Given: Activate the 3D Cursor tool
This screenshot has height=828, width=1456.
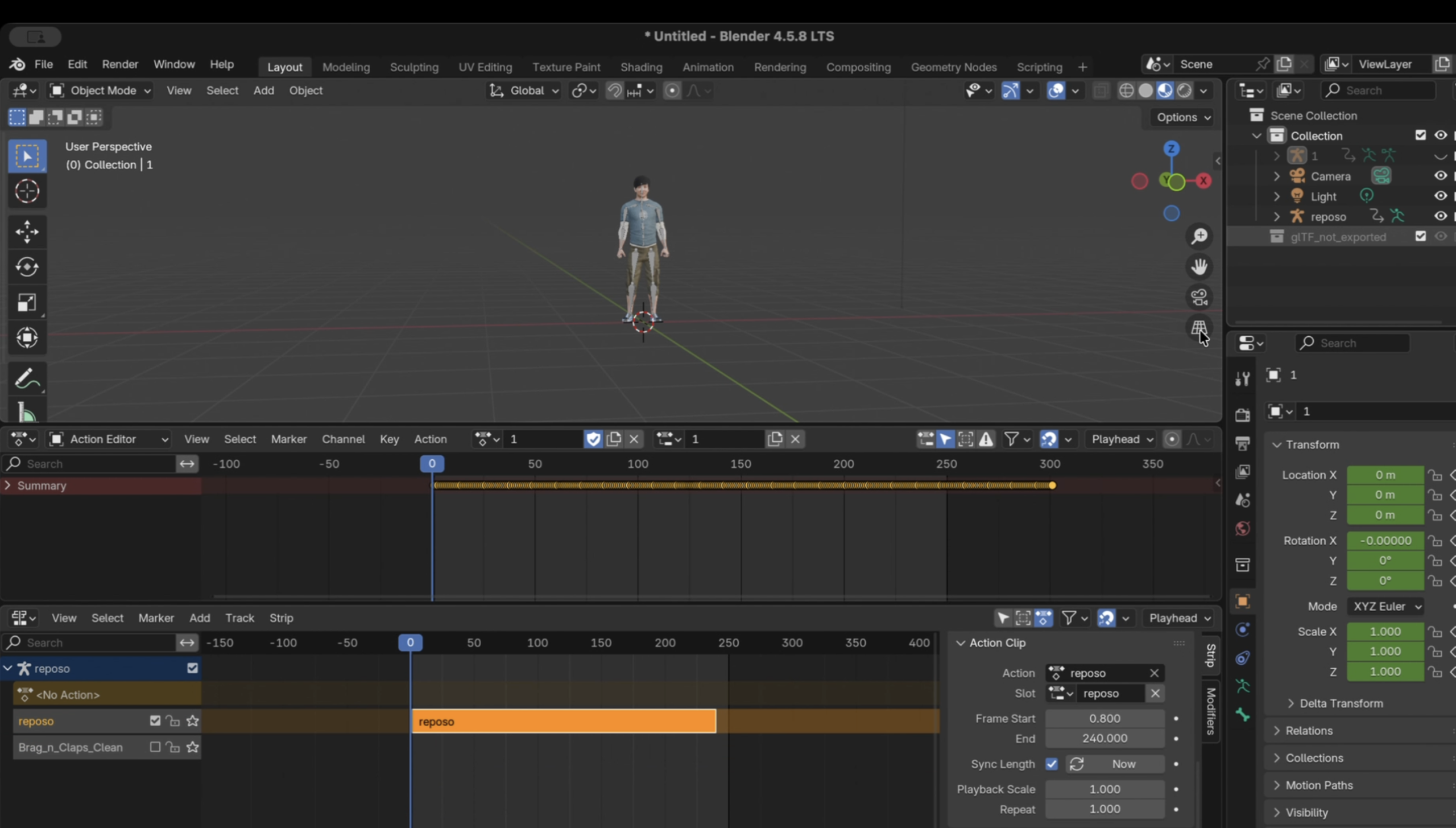Looking at the screenshot, I should point(27,191).
